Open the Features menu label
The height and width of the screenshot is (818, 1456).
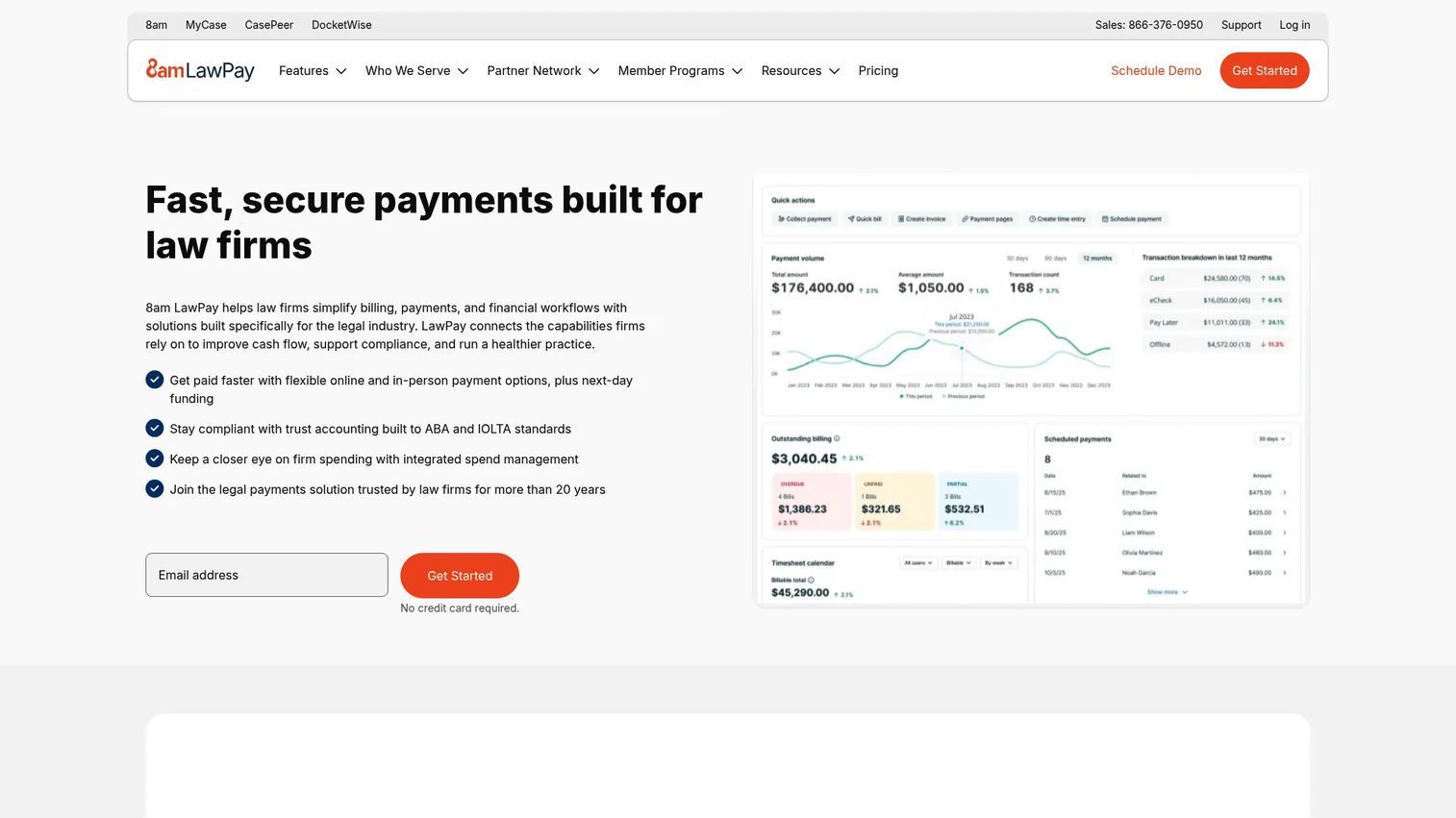point(304,71)
